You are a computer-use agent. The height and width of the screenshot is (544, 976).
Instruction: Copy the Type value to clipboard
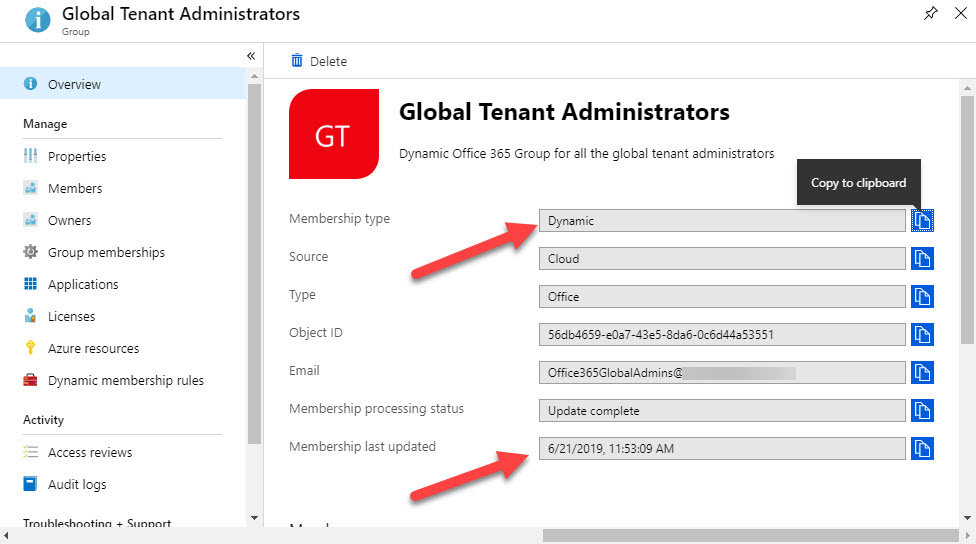[x=922, y=297]
